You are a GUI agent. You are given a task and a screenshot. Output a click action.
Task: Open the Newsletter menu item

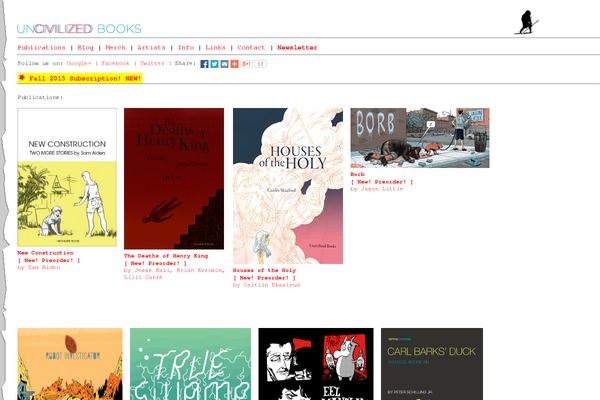click(x=297, y=47)
